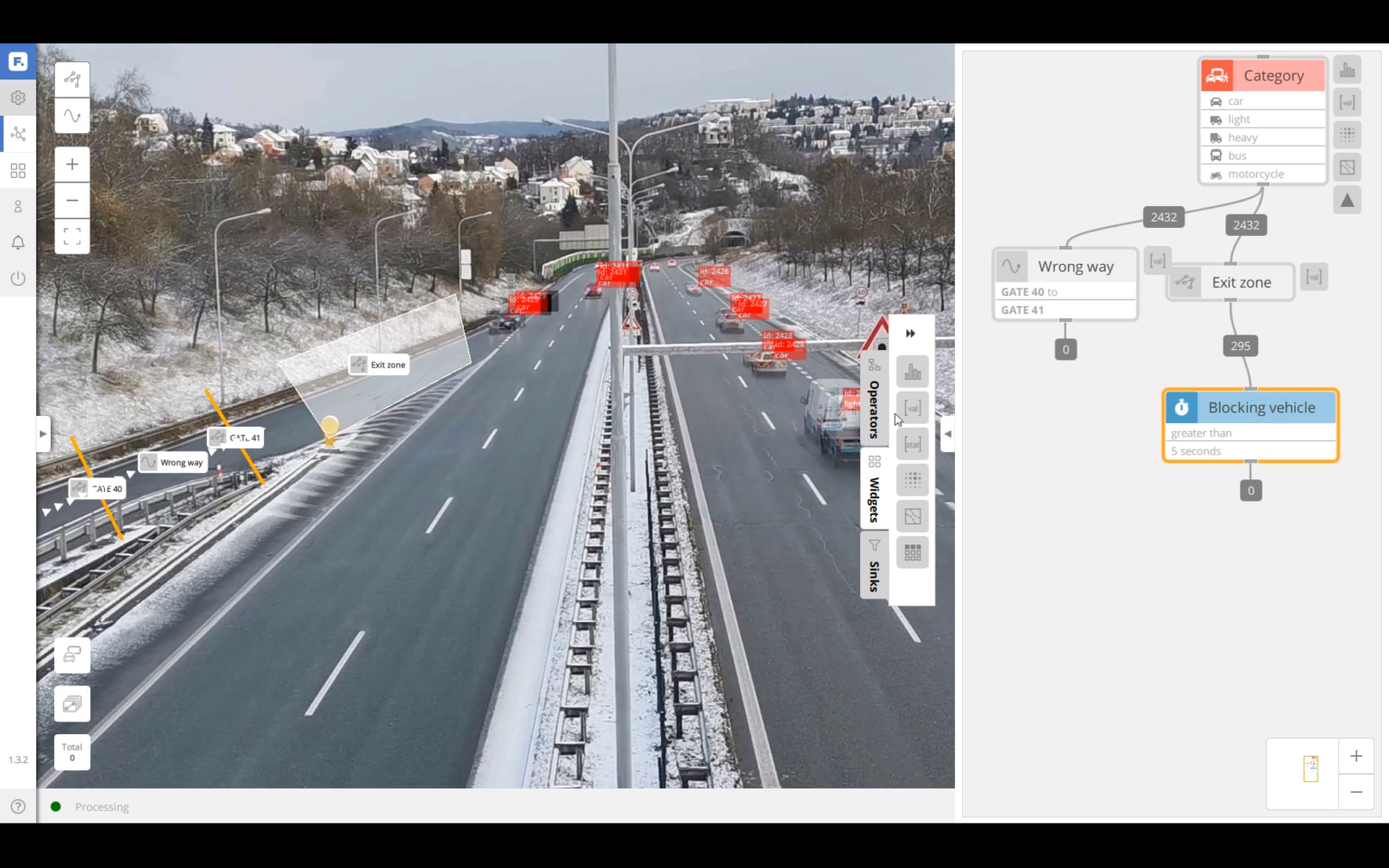Collapse the Widgets panel with the double-arrow chevron

click(911, 333)
